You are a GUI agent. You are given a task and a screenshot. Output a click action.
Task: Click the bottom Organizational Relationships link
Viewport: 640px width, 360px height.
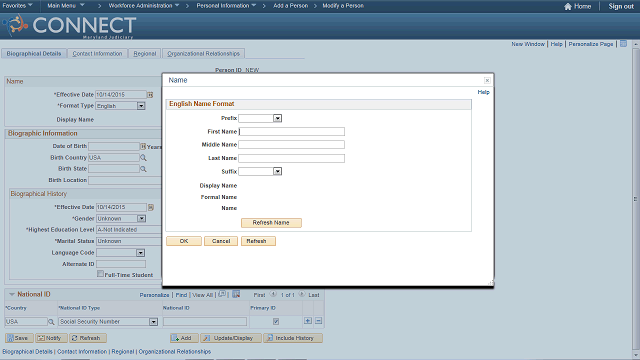175,351
